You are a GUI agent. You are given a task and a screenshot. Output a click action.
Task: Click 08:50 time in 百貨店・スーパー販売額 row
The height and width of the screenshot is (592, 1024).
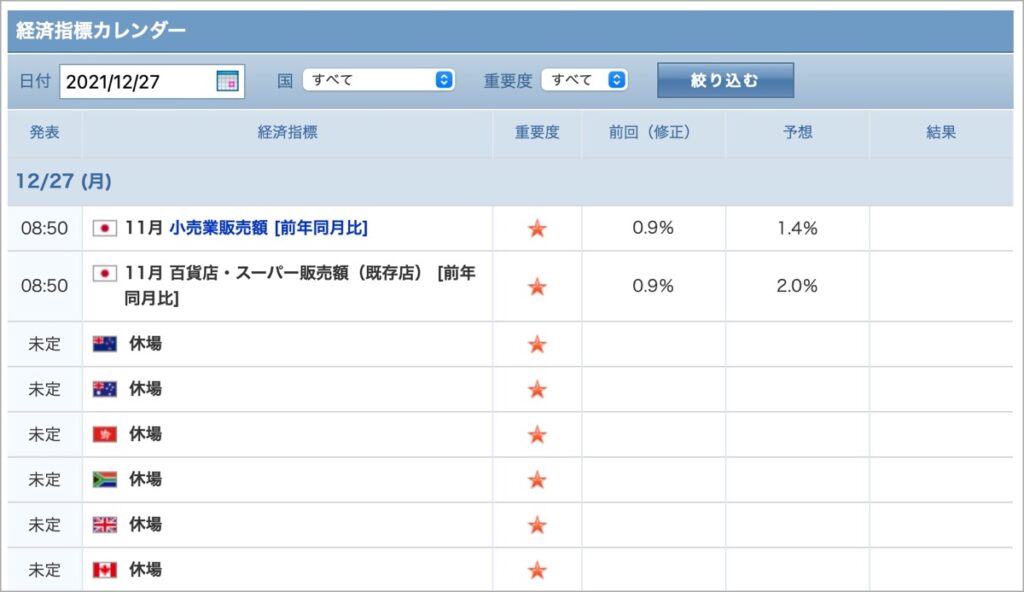[x=44, y=286]
